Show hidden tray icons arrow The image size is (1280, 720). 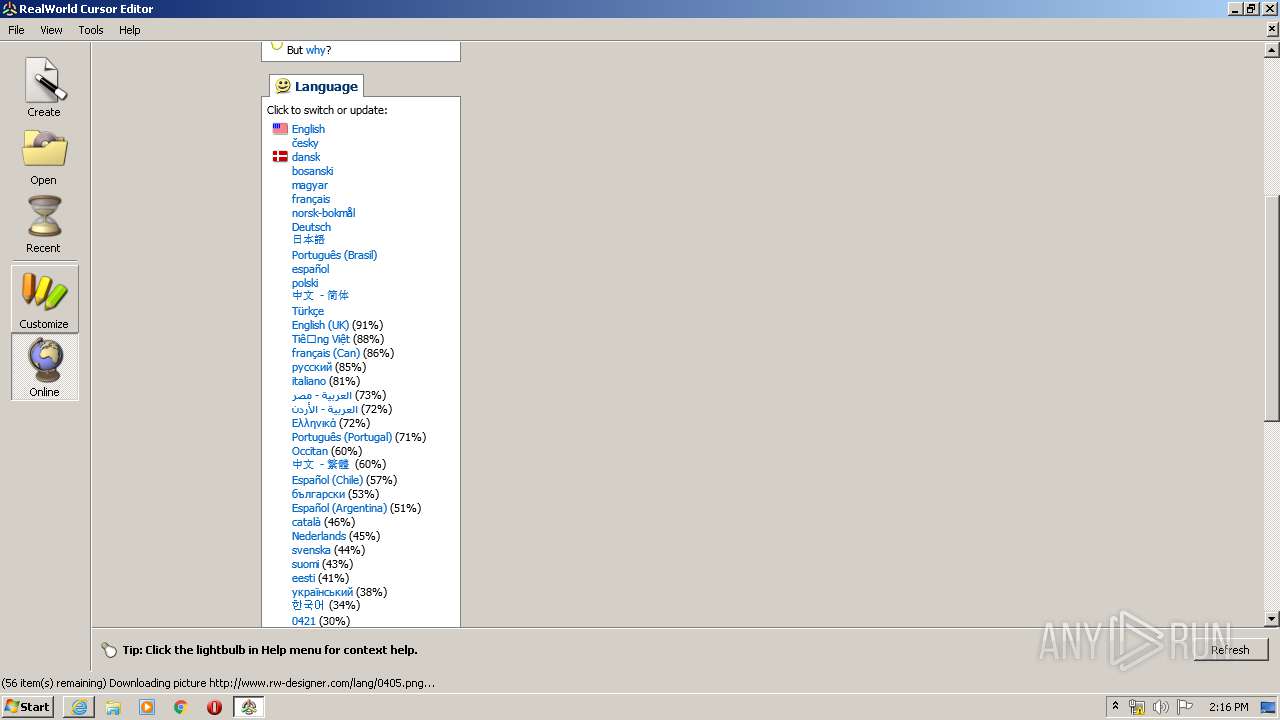(1115, 707)
